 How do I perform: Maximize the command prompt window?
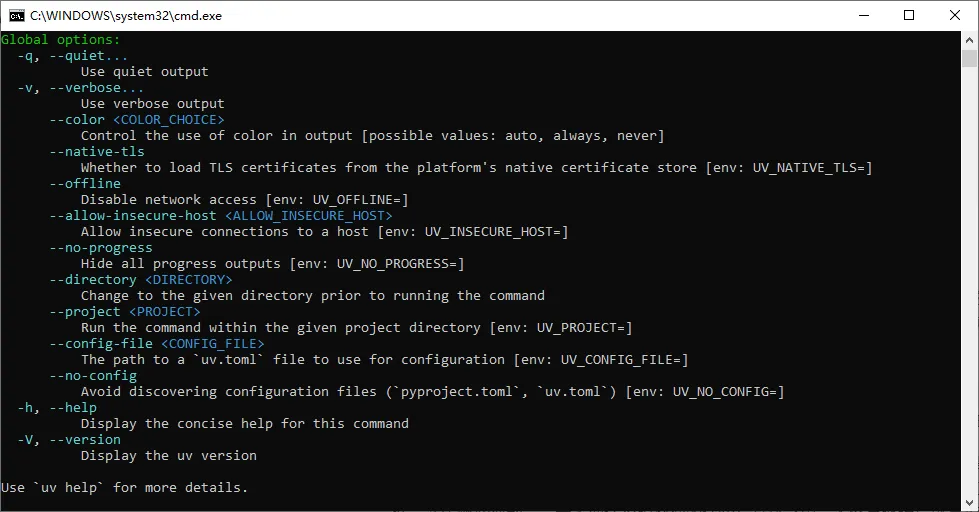[x=909, y=15]
